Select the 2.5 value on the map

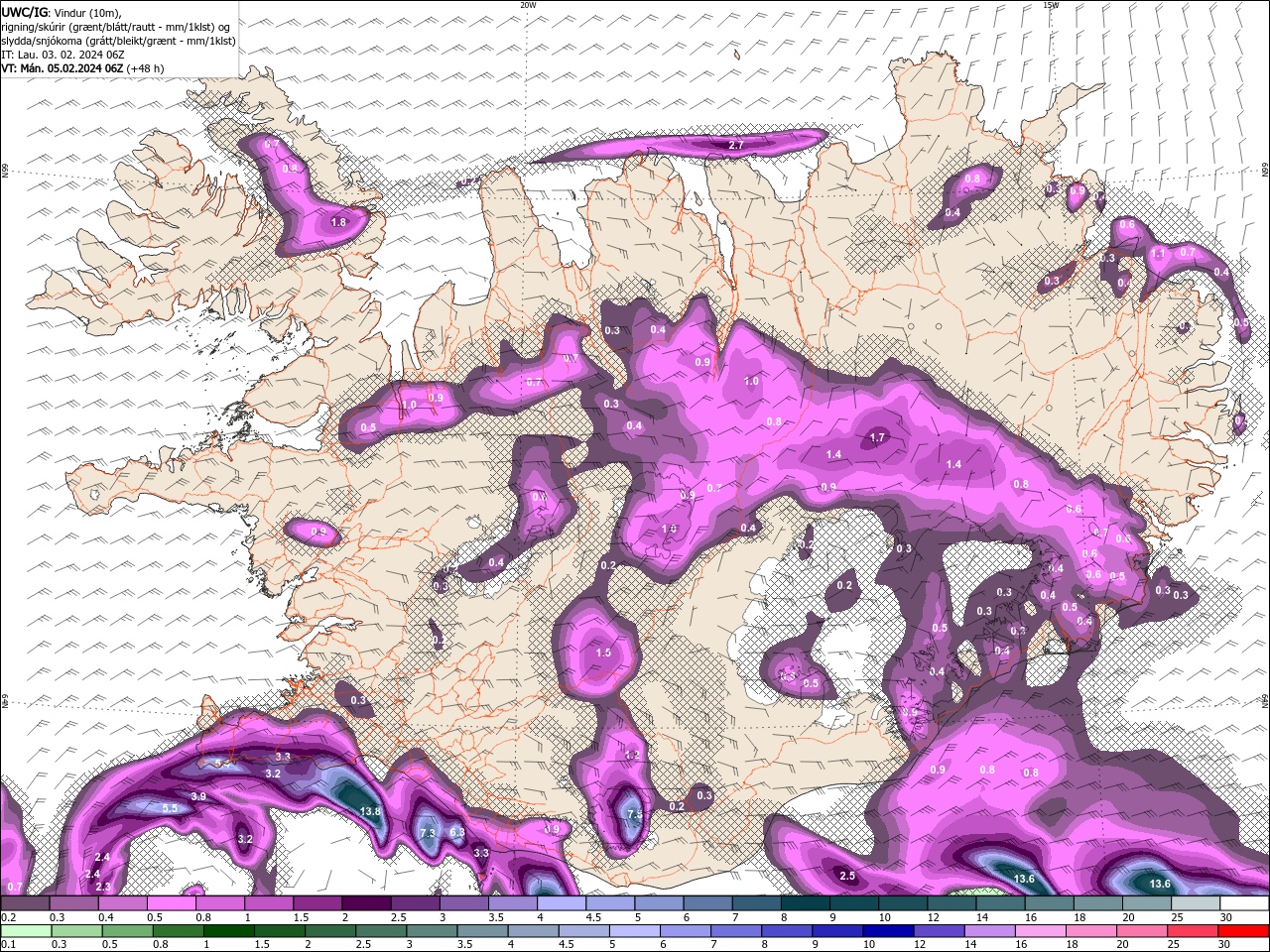click(847, 876)
